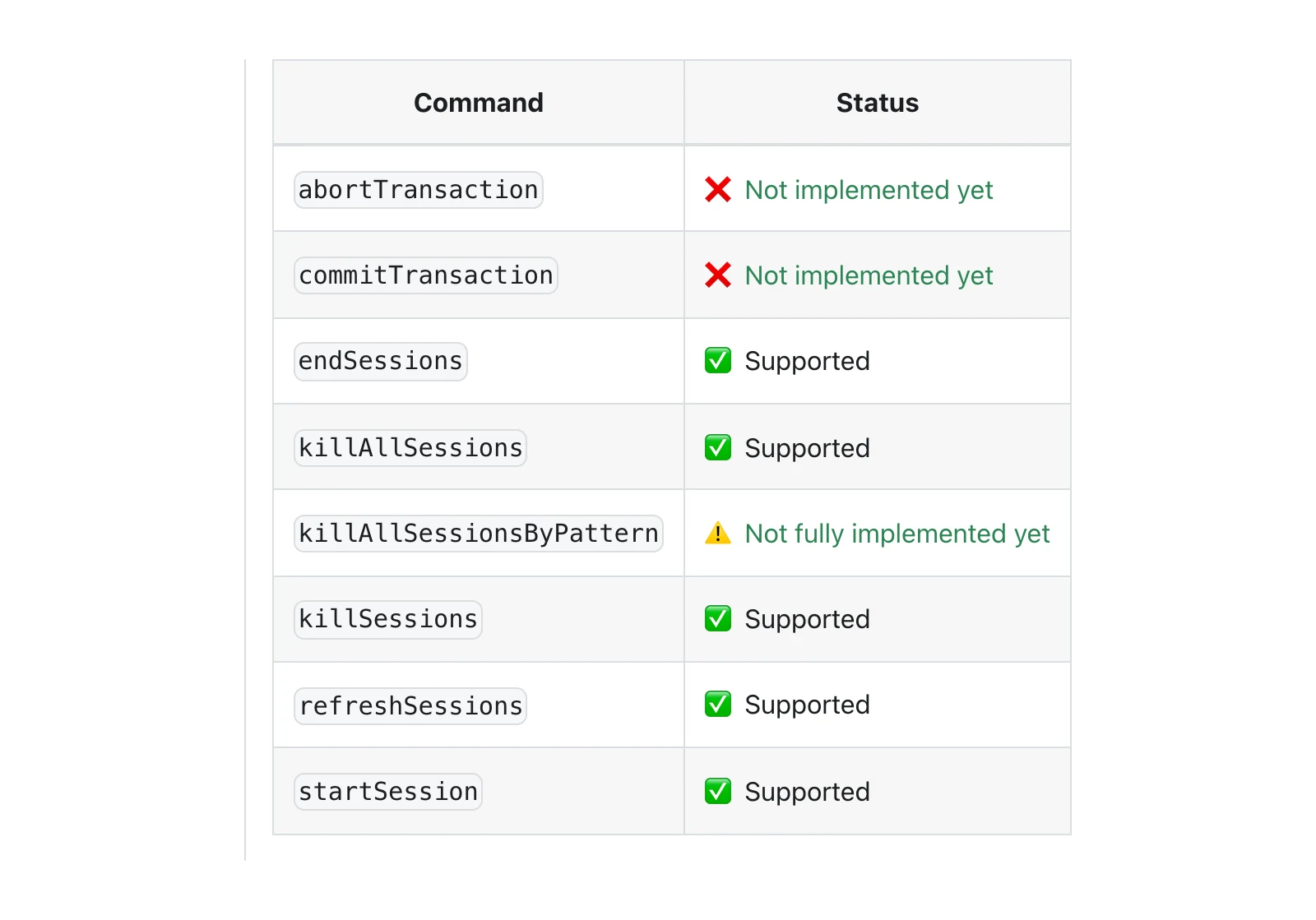Viewport: 1316px width, 920px height.
Task: Open 'Not implemented yet' link for abortTransaction
Action: point(869,190)
